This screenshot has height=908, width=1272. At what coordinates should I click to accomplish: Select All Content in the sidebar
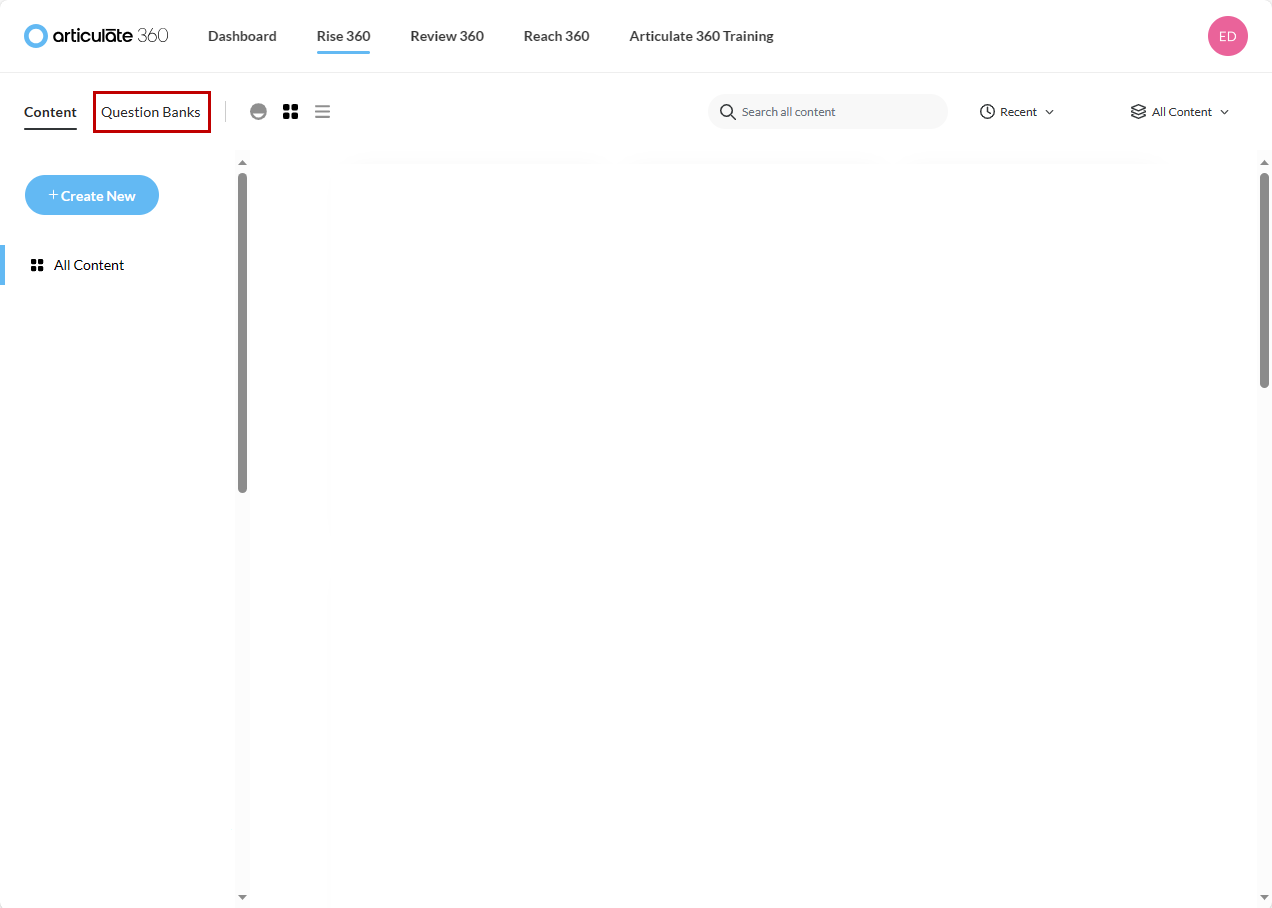[x=77, y=265]
